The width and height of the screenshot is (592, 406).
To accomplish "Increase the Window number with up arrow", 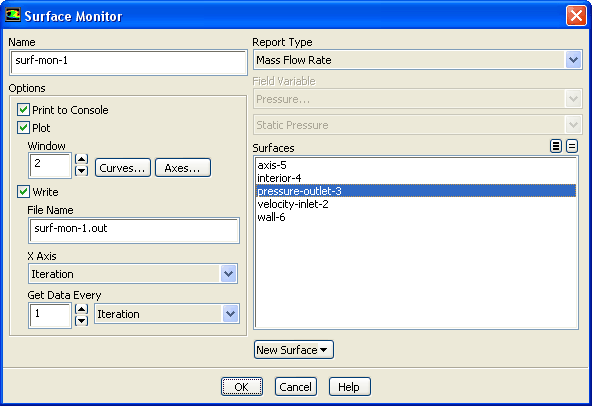I will coord(82,159).
